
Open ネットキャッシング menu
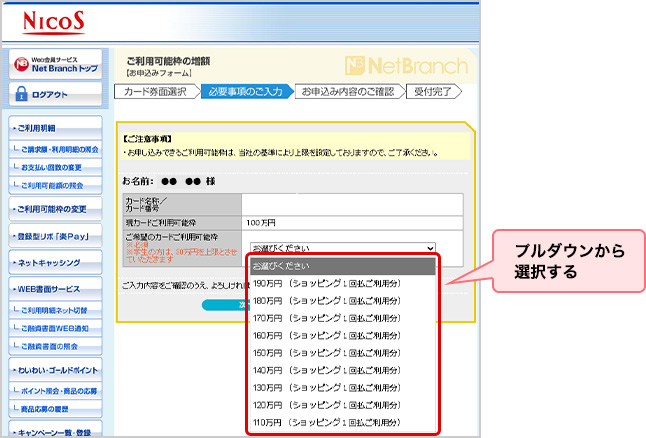pyautogui.click(x=56, y=262)
